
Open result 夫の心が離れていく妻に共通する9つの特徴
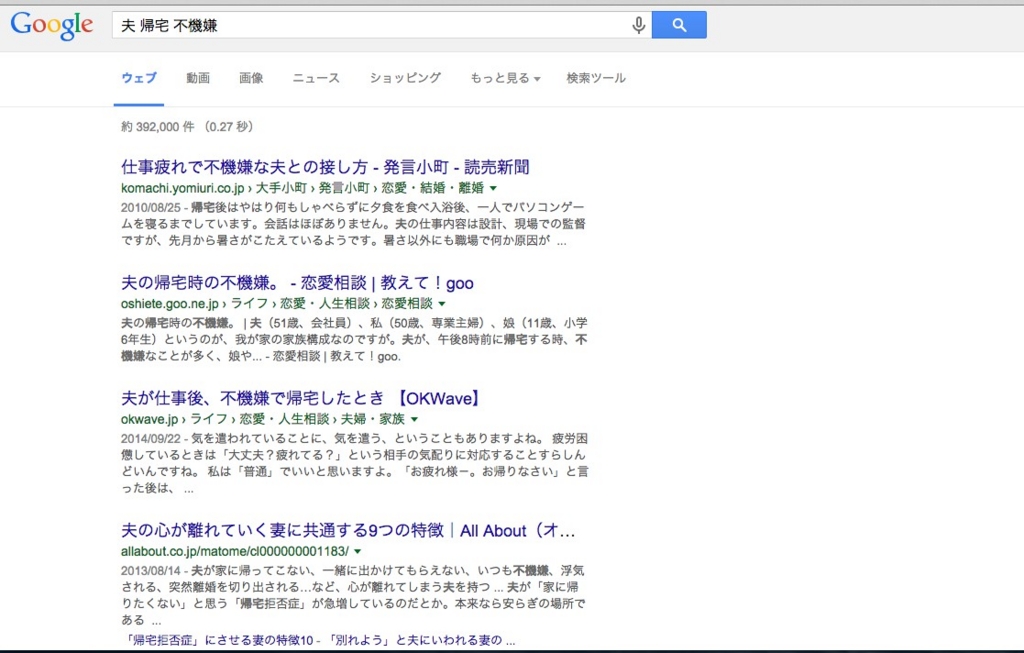point(348,530)
